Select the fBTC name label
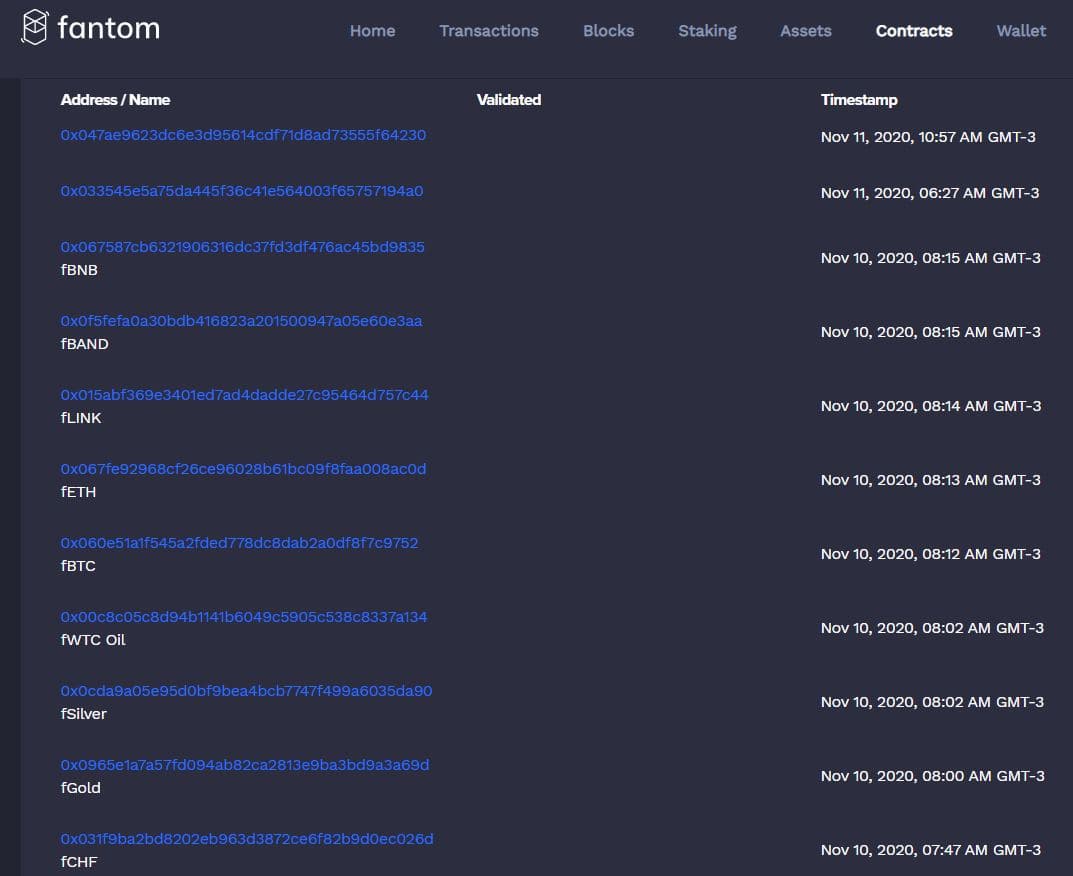 [78, 566]
